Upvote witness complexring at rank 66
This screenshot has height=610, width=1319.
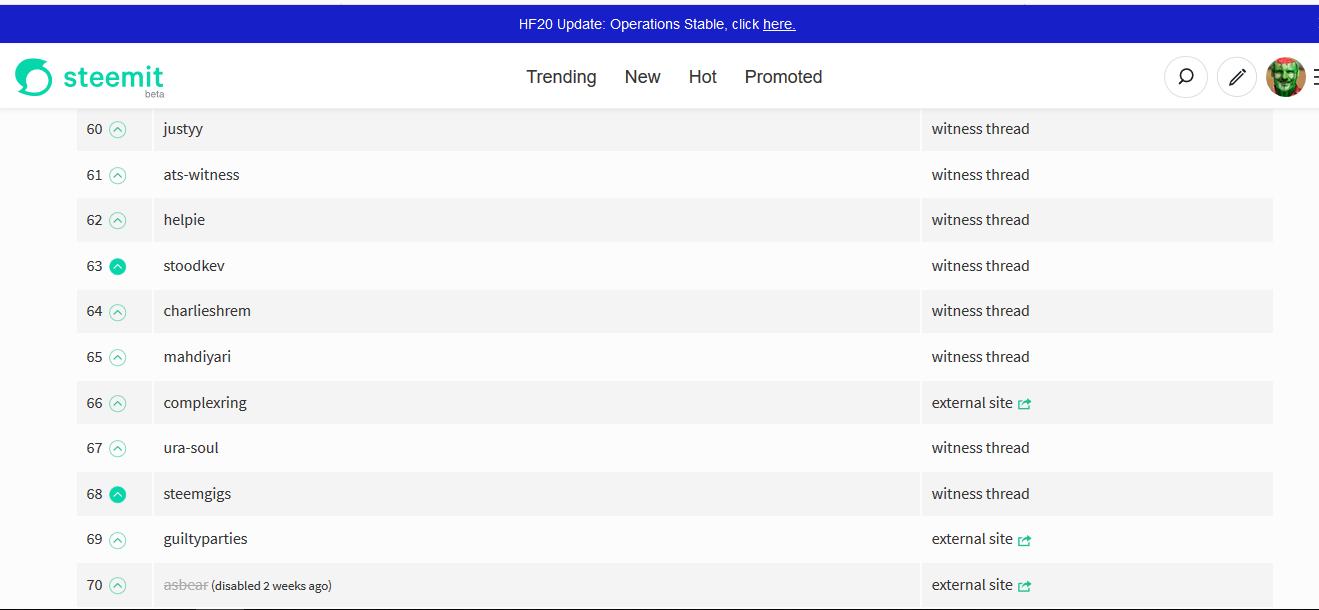click(118, 403)
